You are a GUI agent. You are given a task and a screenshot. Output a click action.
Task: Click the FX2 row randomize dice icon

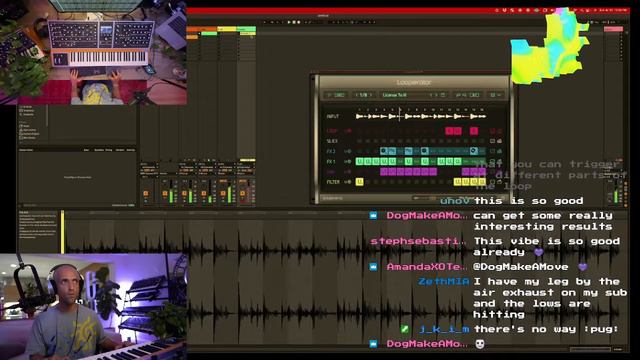tap(499, 151)
